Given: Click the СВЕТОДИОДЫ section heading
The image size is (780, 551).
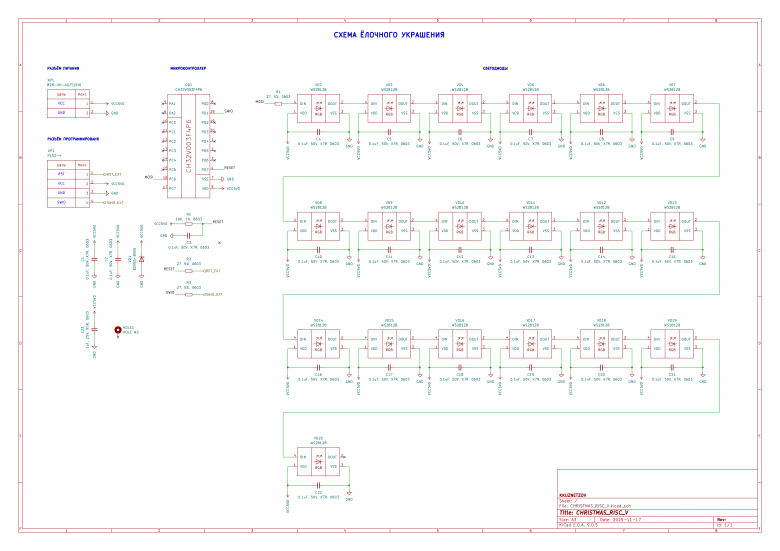Looking at the screenshot, I should pos(494,69).
